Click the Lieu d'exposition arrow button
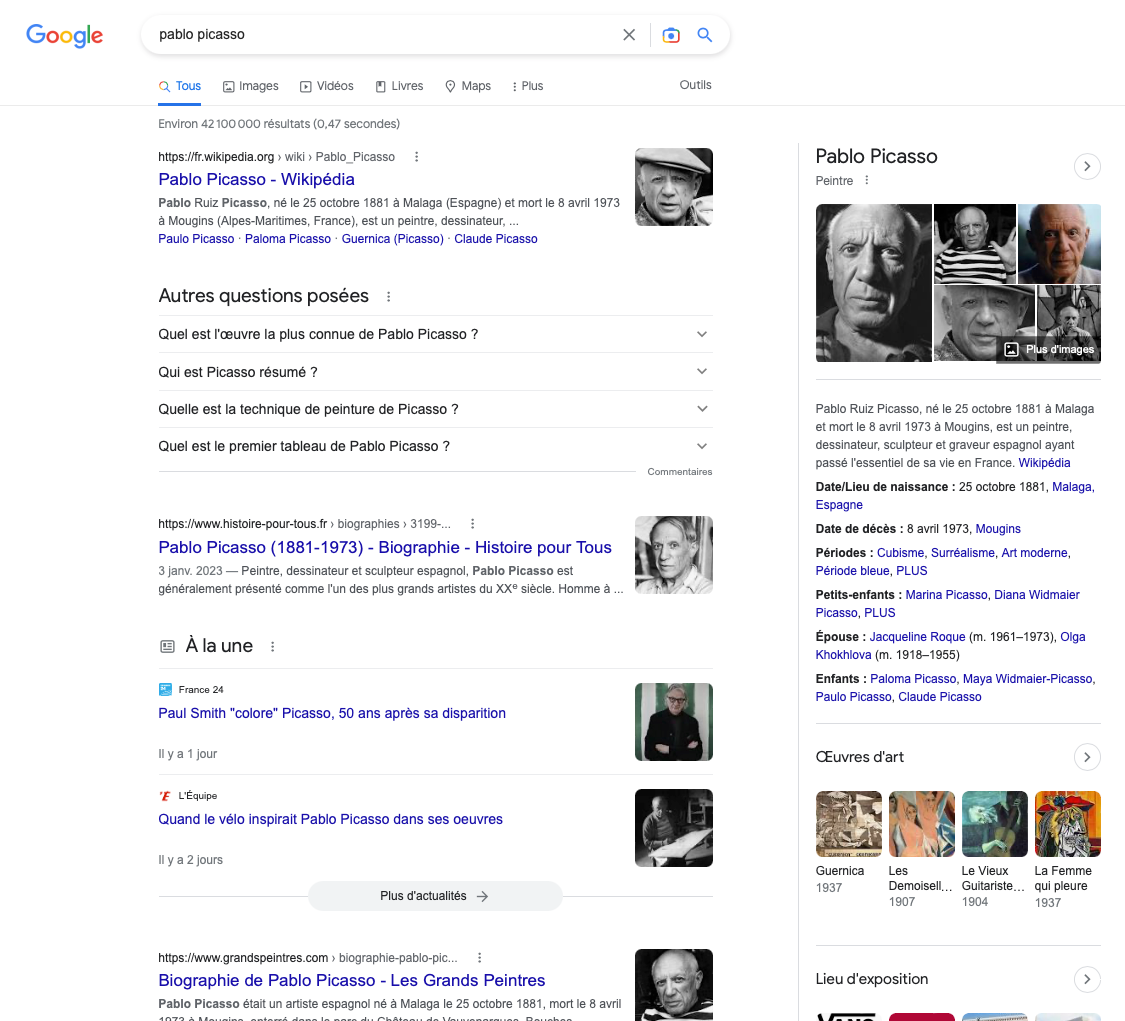Screen dimensions: 1125x1021 click(1087, 979)
